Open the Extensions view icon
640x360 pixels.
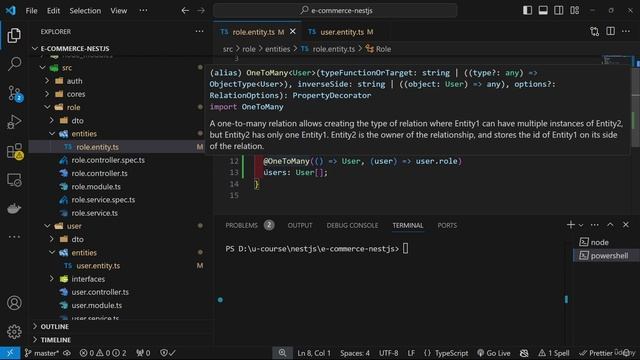pos(14,151)
